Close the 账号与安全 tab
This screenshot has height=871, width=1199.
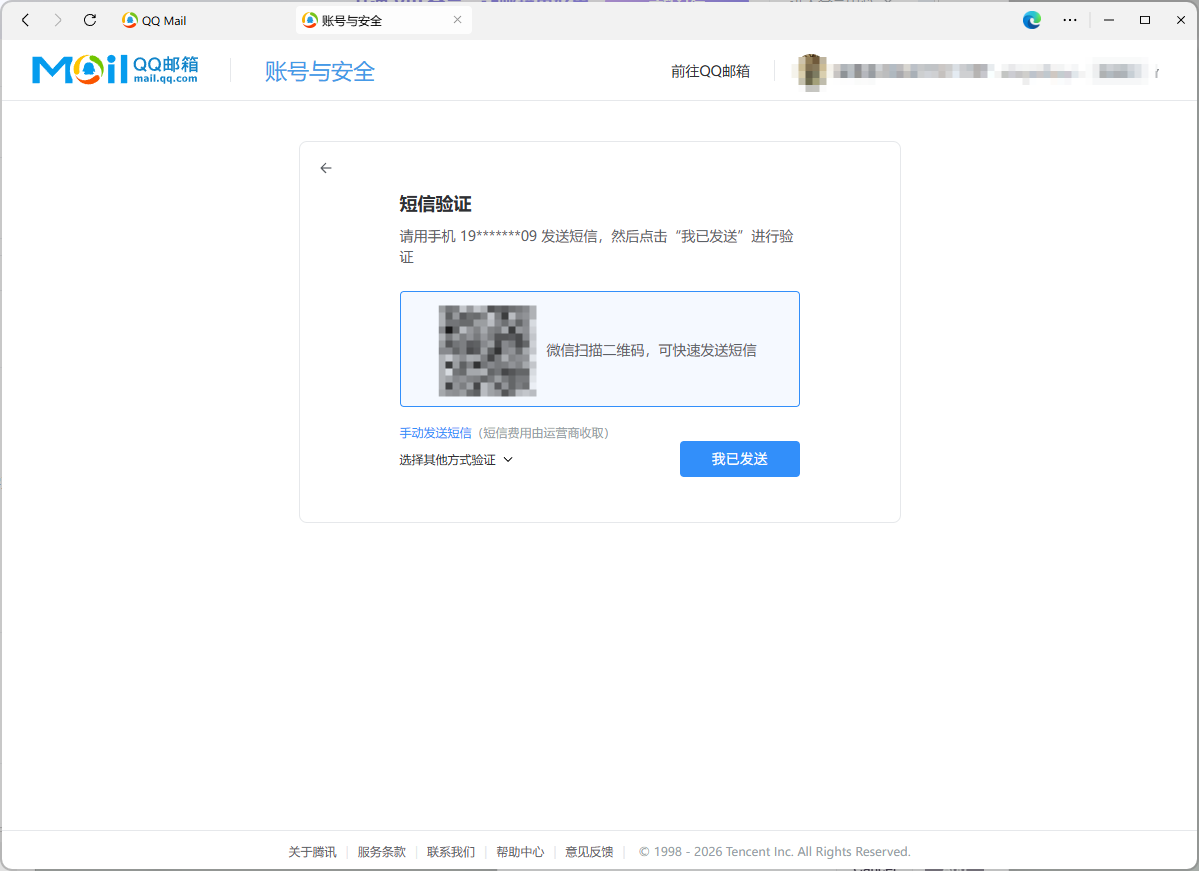(x=457, y=19)
